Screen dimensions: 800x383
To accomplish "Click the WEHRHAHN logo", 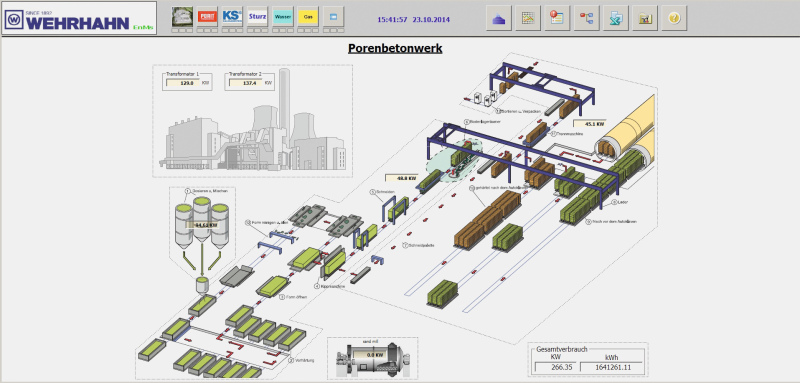I will coord(79,18).
